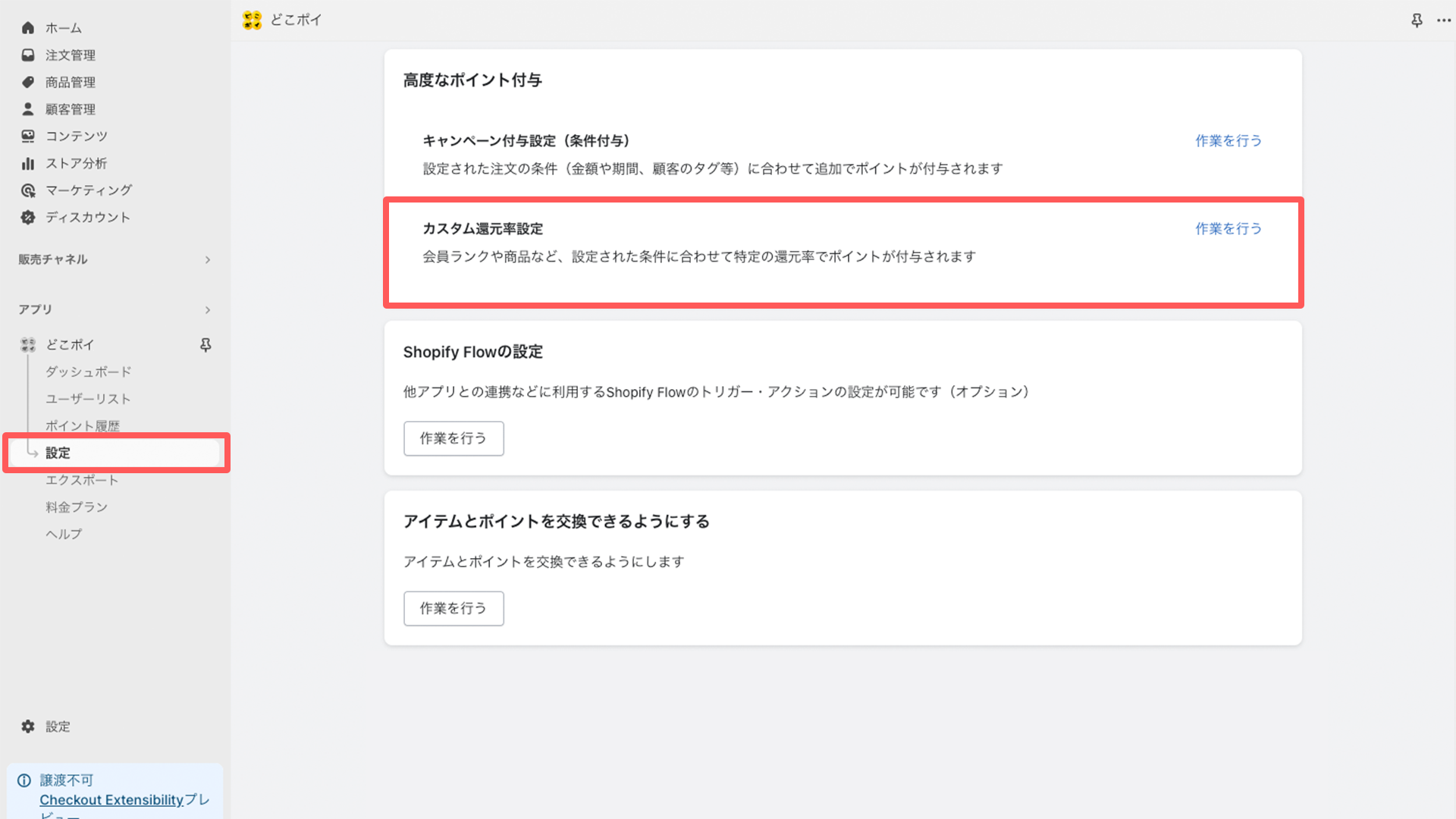Click 作業を行う button under Shopify Flowの設定
Screen dimensions: 1456x819
[453, 438]
